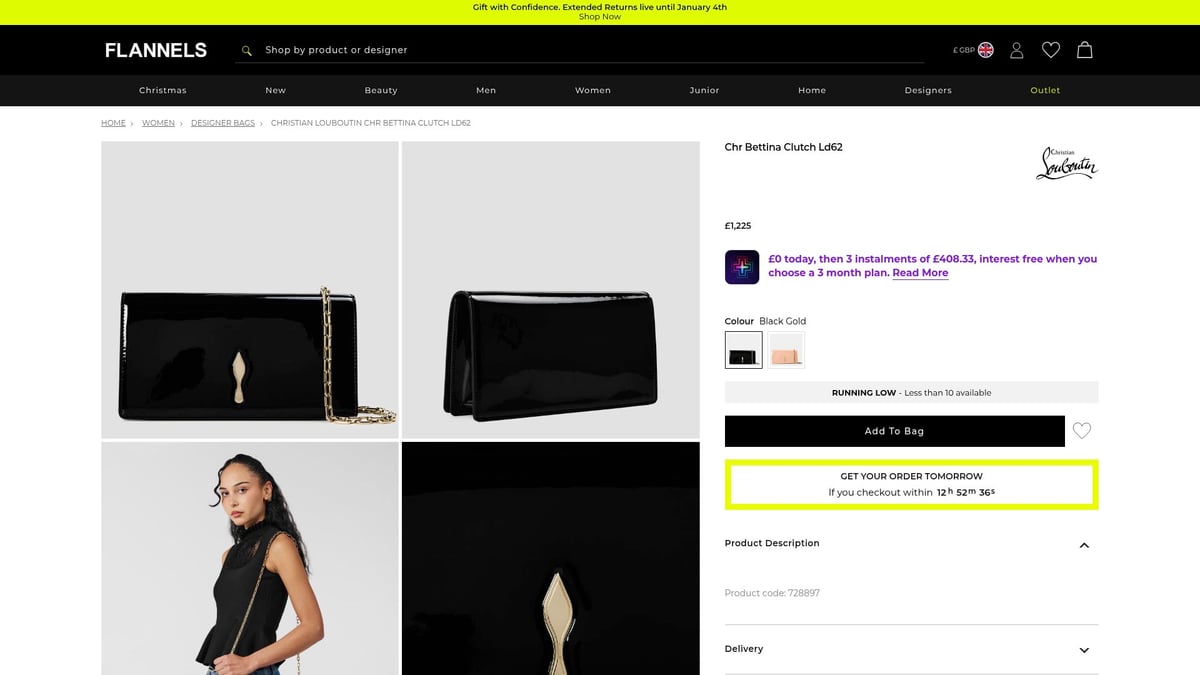This screenshot has height=675, width=1200.
Task: Click the Add To Bag button
Action: pyautogui.click(x=894, y=431)
